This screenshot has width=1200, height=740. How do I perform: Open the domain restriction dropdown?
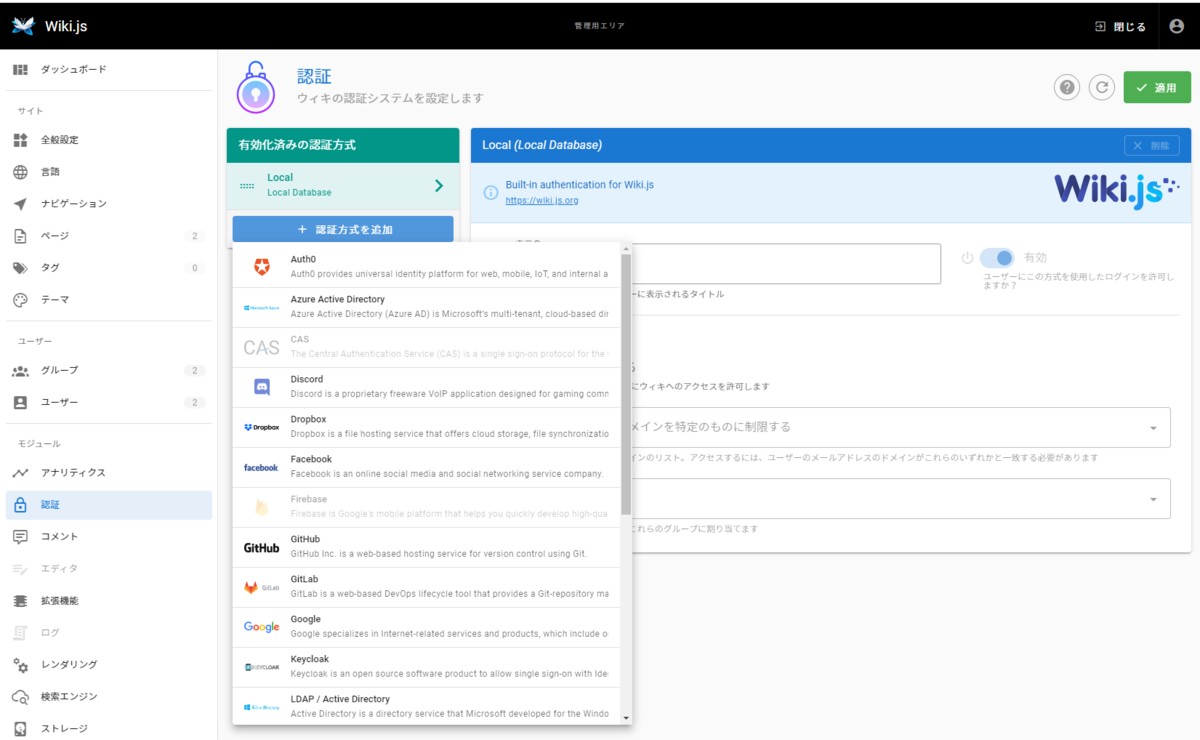click(1153, 427)
